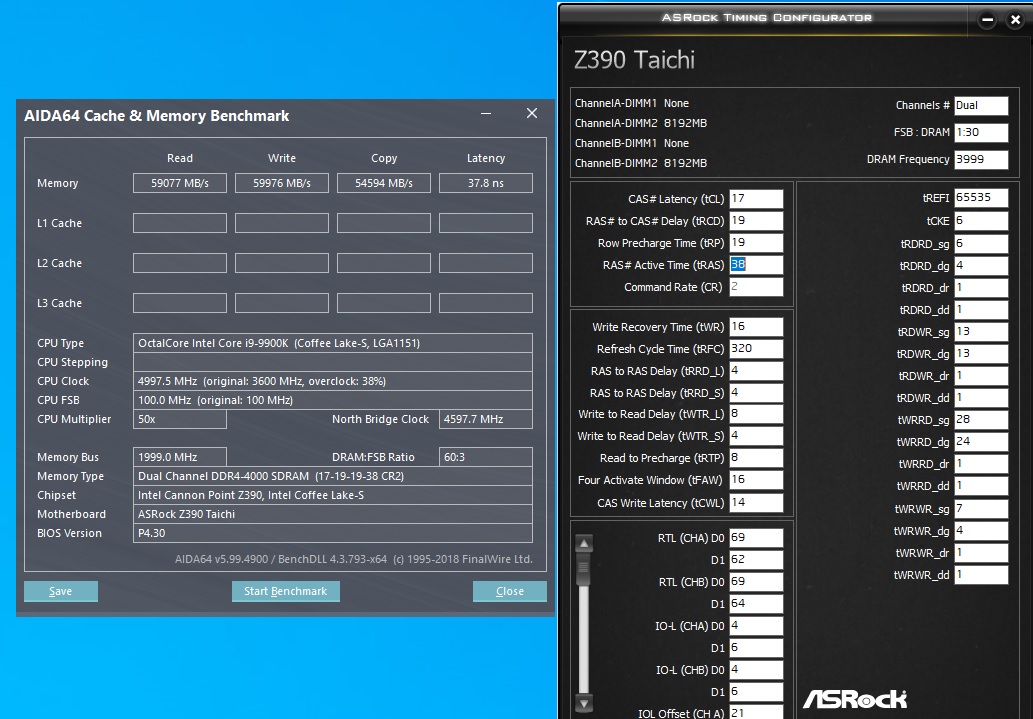Click the scroll up arrow in Timing Configurator
This screenshot has width=1033, height=719.
(x=584, y=544)
